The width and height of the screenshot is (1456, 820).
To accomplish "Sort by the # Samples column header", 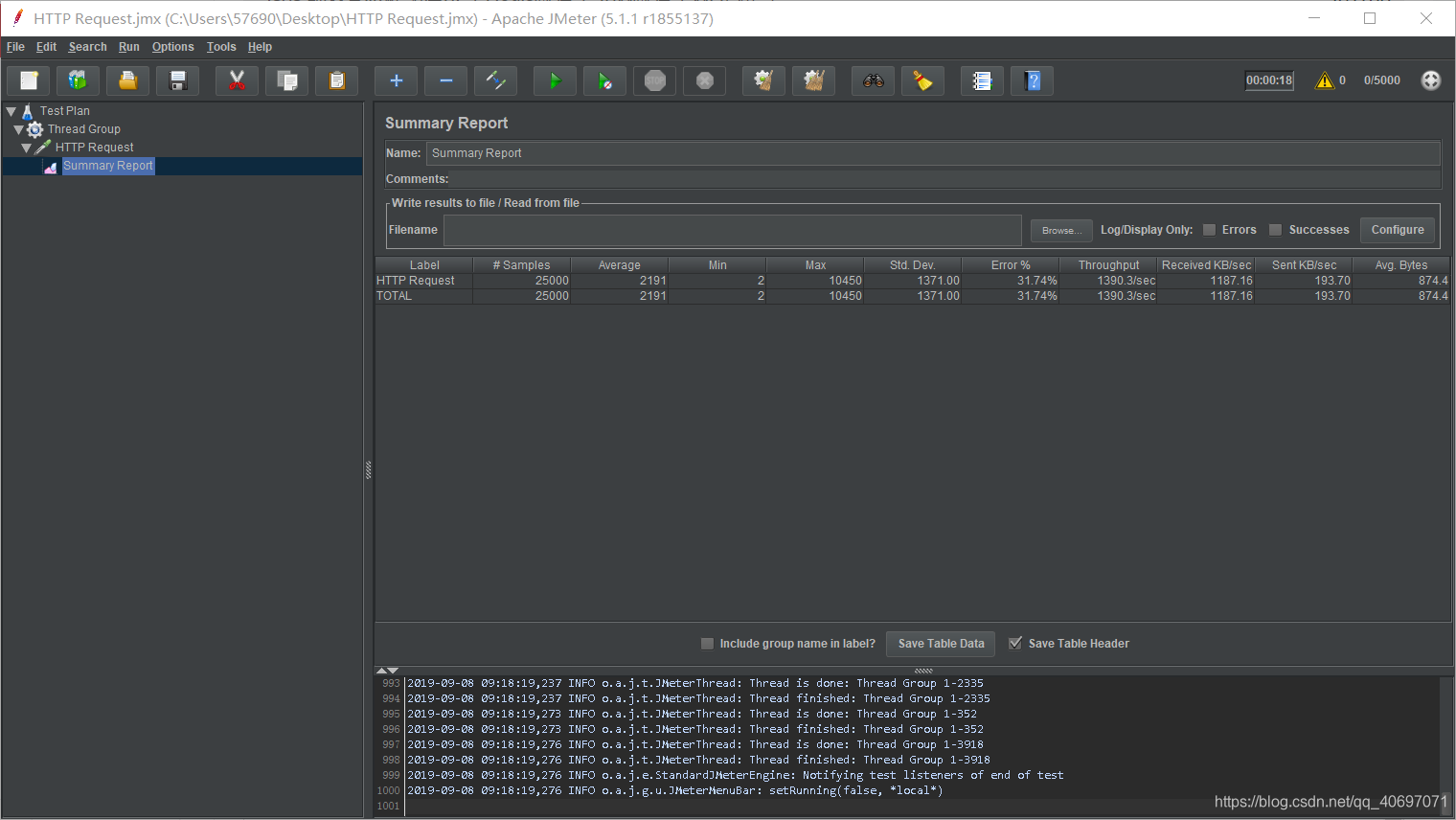I will click(522, 265).
